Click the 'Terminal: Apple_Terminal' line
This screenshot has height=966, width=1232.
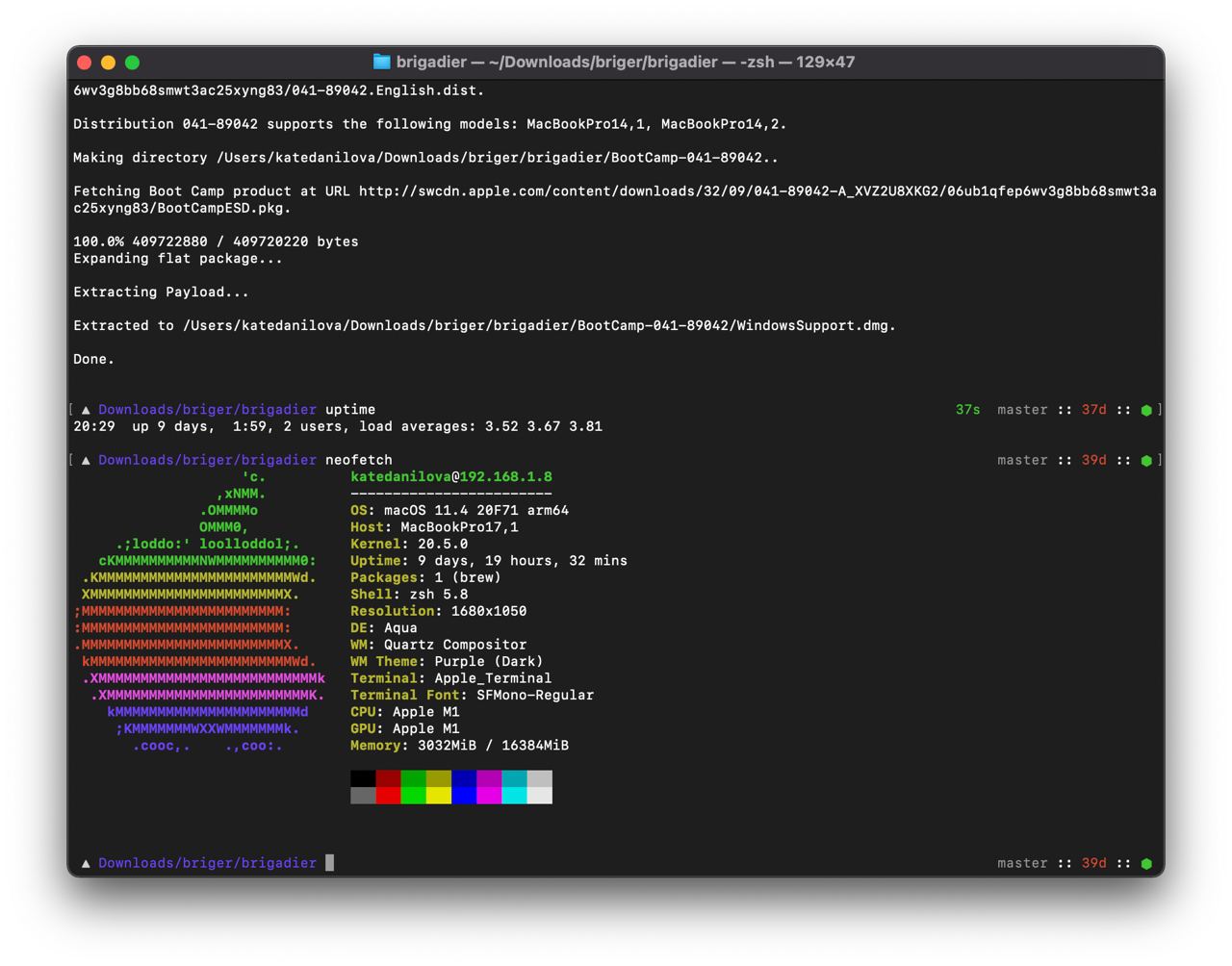tap(451, 678)
